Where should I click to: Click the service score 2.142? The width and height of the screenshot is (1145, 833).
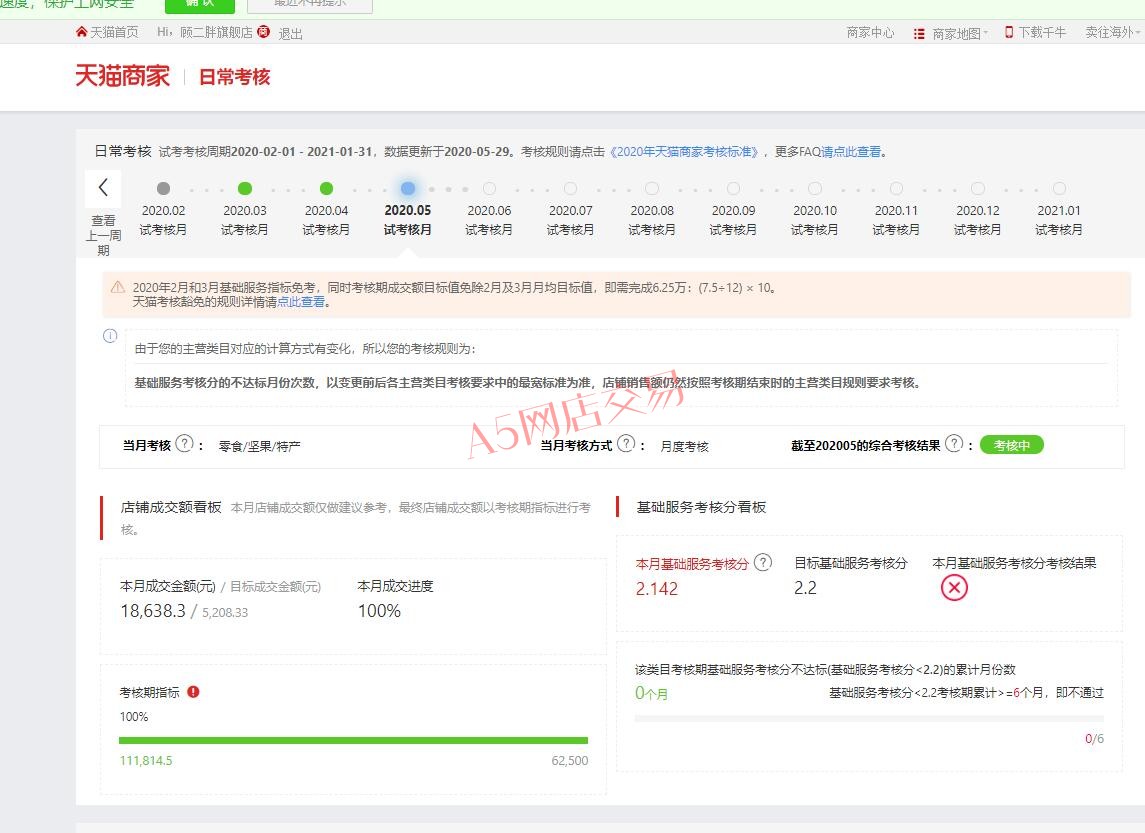click(656, 589)
